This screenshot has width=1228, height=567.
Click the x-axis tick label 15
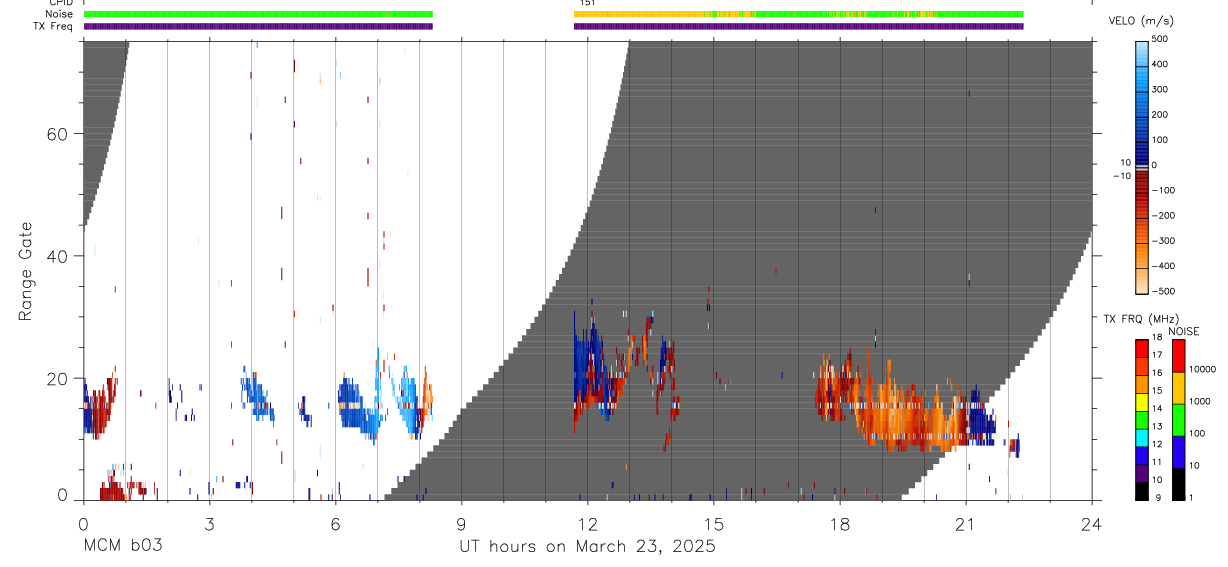coord(714,523)
